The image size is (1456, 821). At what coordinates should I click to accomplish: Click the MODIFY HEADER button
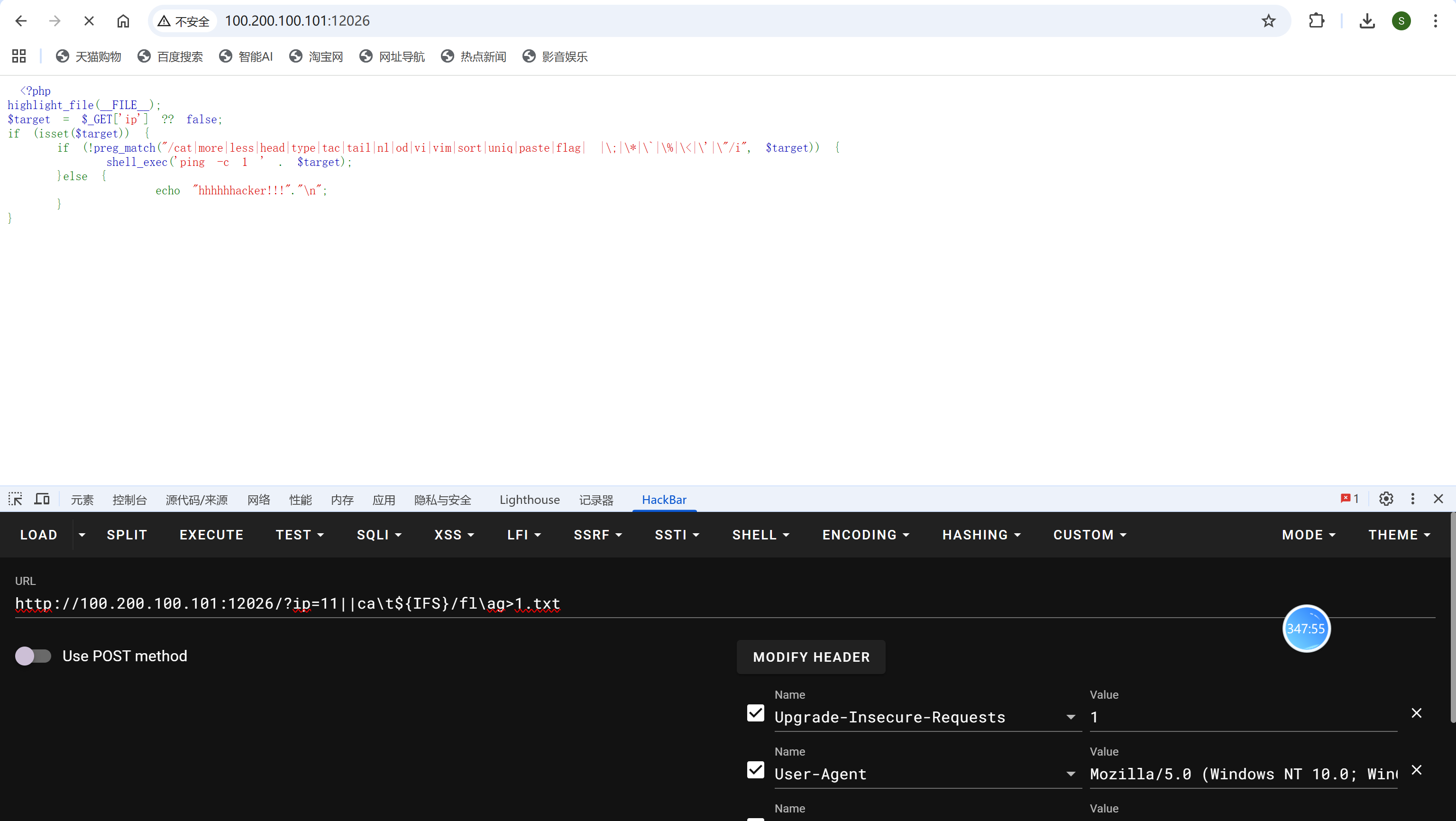click(x=811, y=657)
